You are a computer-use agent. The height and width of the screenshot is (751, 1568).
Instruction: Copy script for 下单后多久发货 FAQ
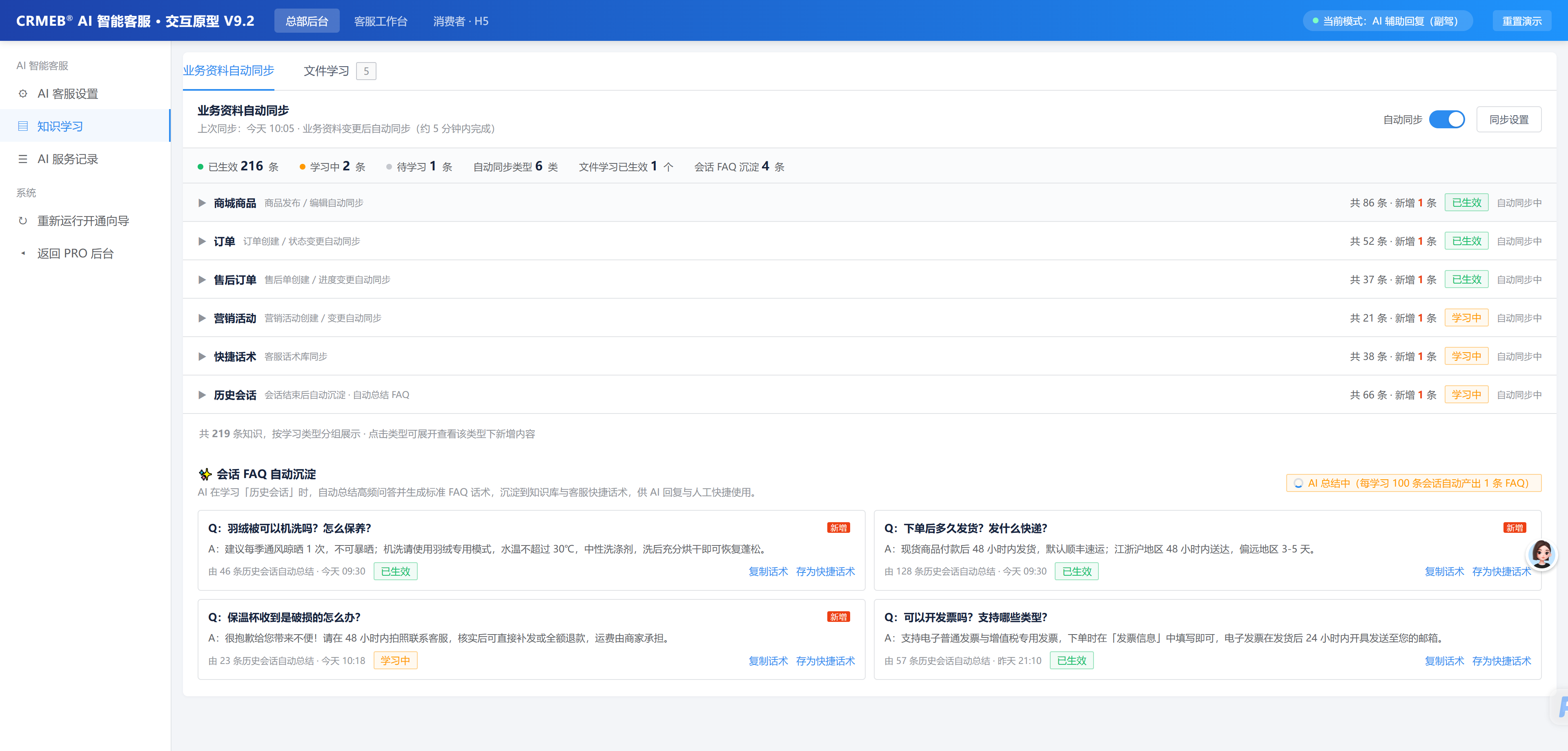tap(1444, 571)
